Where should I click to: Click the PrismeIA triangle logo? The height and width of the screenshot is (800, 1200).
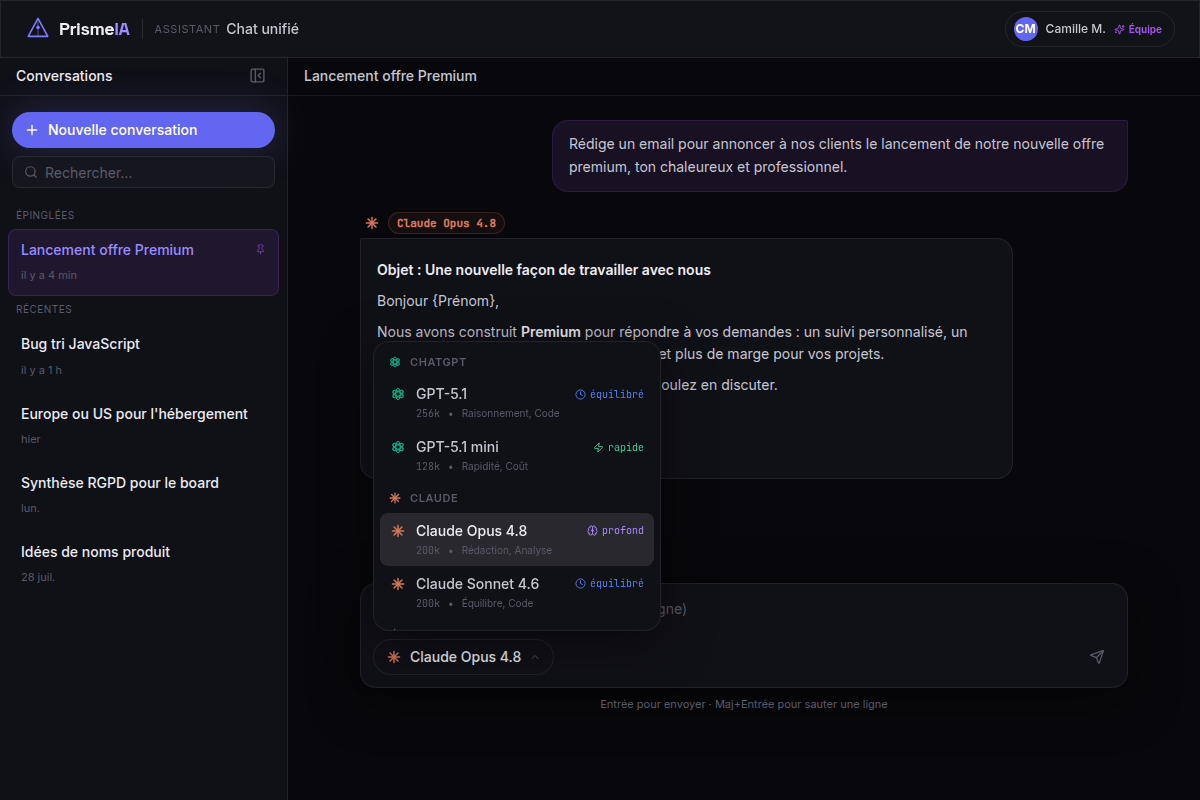click(x=38, y=29)
